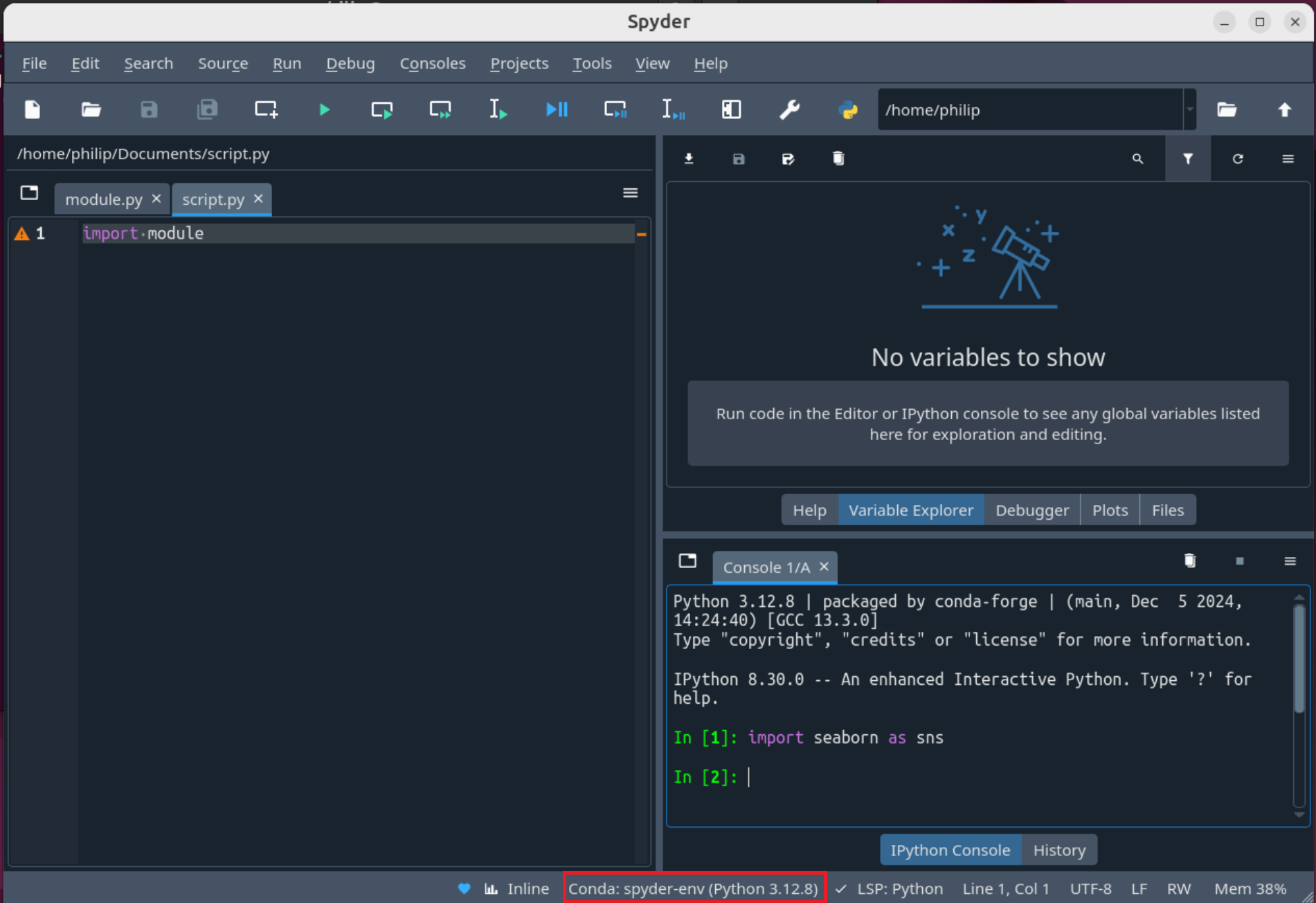
Task: Open Variable Explorer options hamburger menu
Action: point(1288,158)
